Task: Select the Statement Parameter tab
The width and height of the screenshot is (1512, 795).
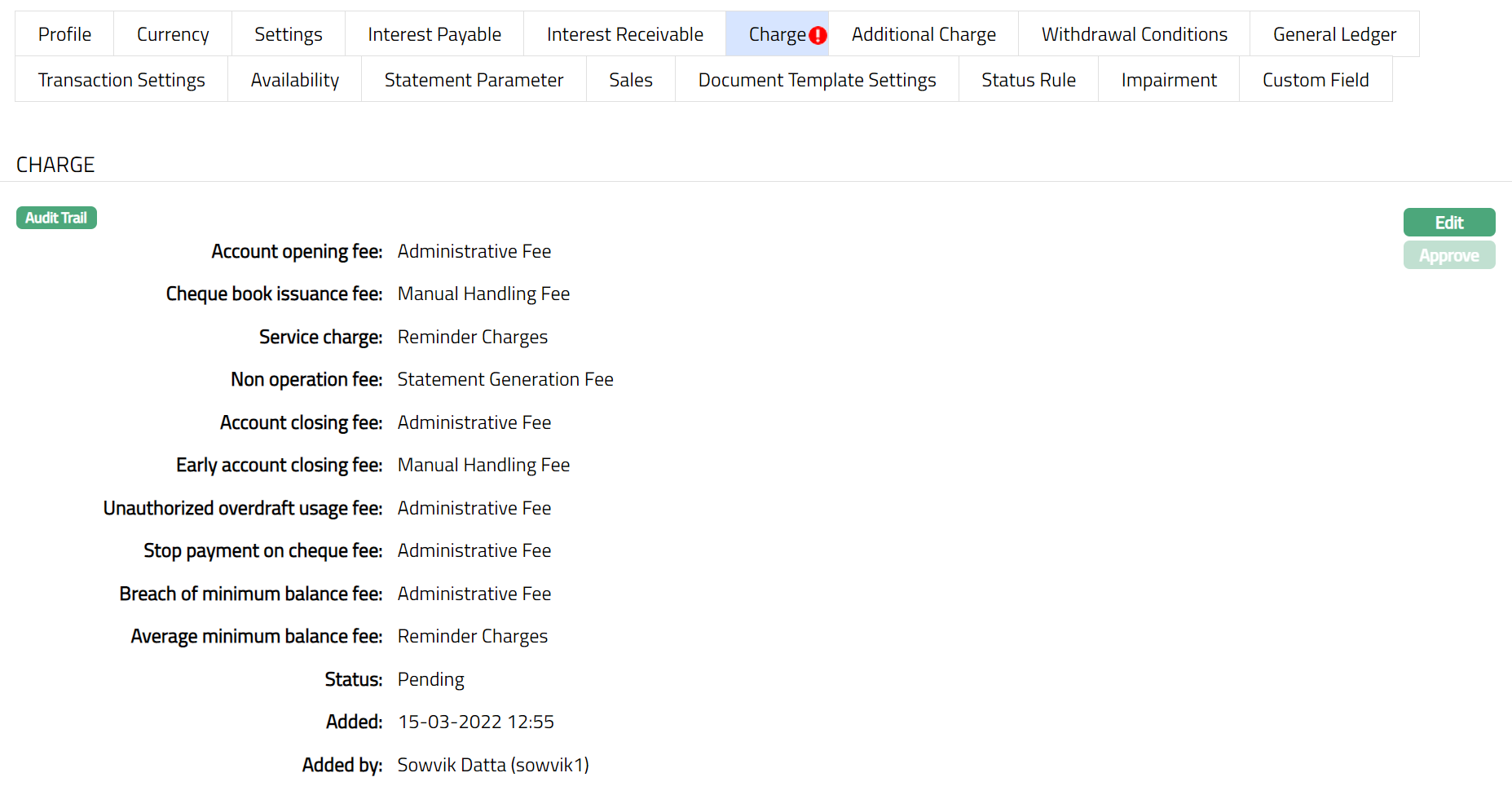Action: point(474,80)
